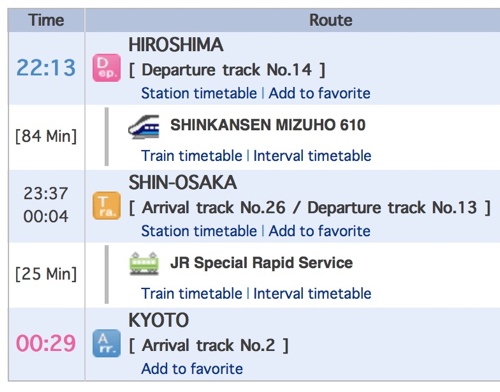The image size is (500, 392).
Task: Click the orange Tra. transfer icon
Action: click(106, 206)
